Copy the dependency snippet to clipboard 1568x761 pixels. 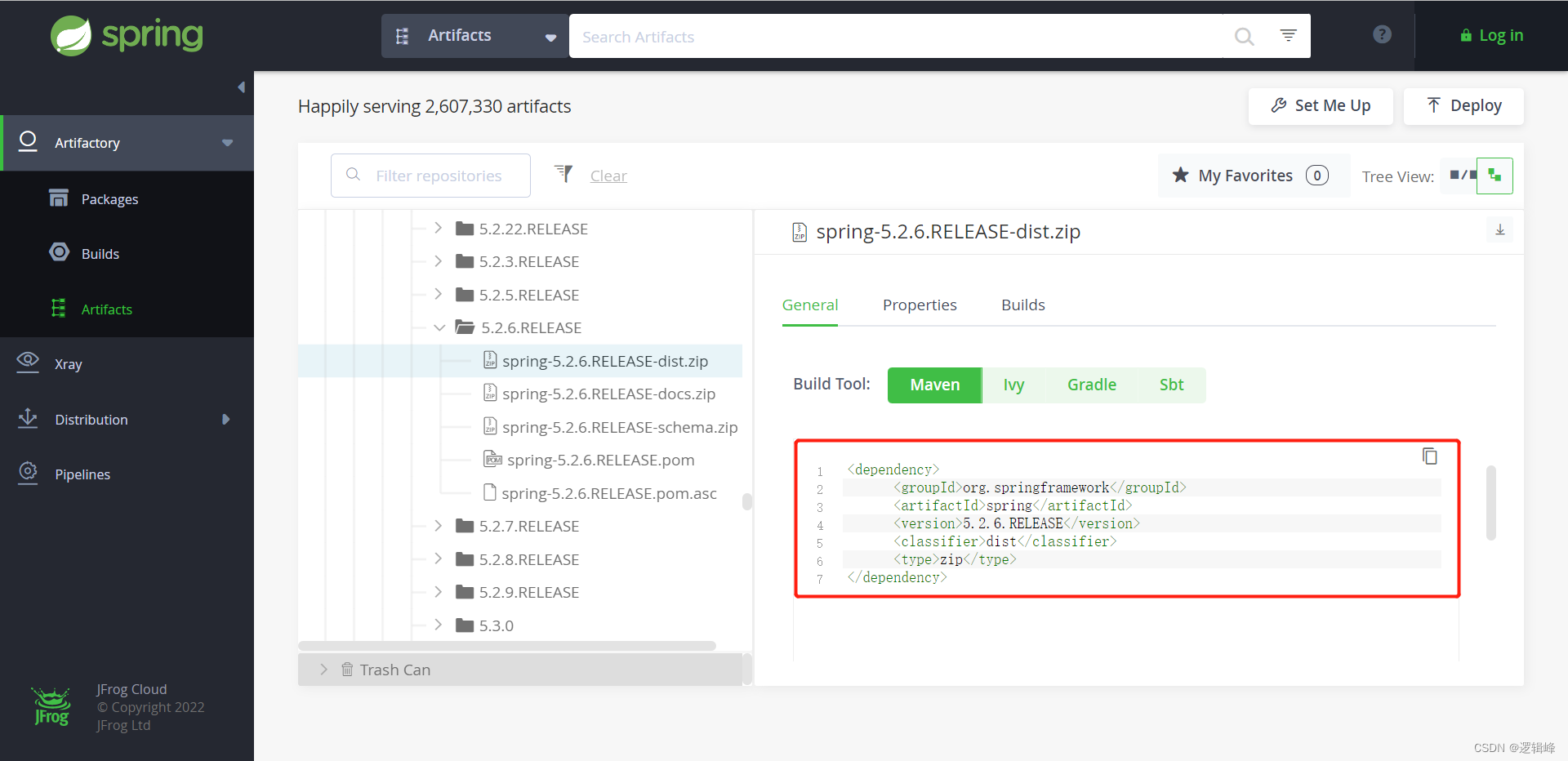[x=1430, y=456]
